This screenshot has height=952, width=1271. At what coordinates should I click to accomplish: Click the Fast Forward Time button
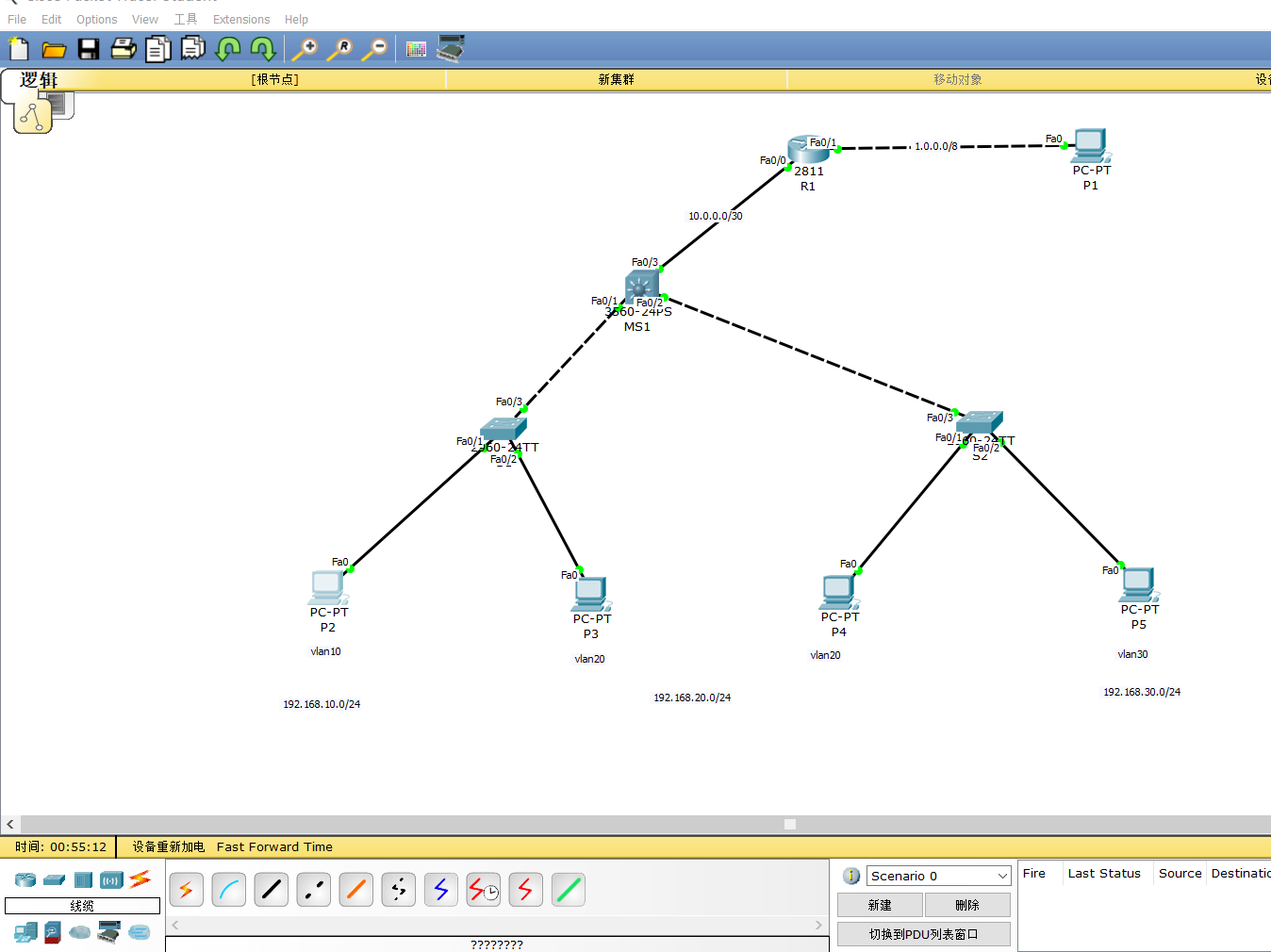pyautogui.click(x=274, y=846)
